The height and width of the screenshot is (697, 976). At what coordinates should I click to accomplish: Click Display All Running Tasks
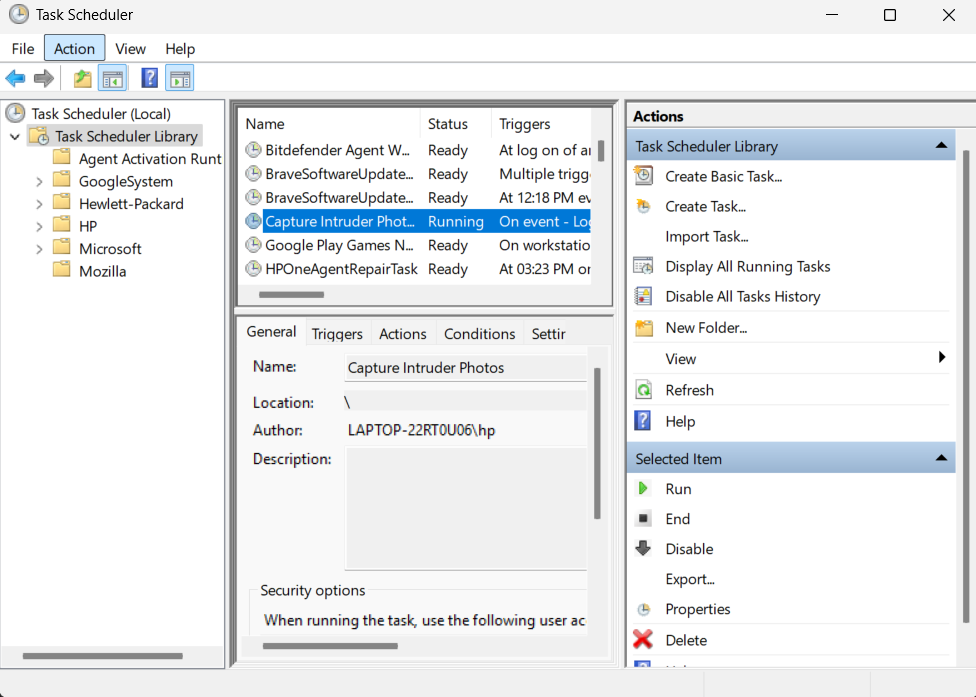coord(747,266)
